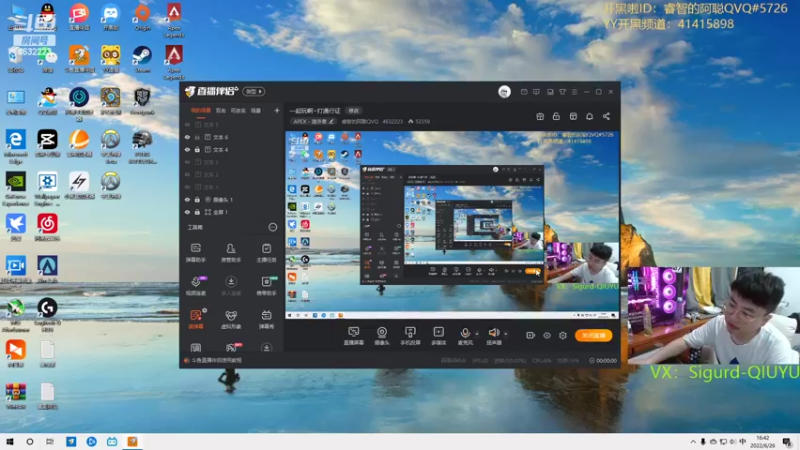Show the hidden 文本 1 layer

click(187, 187)
